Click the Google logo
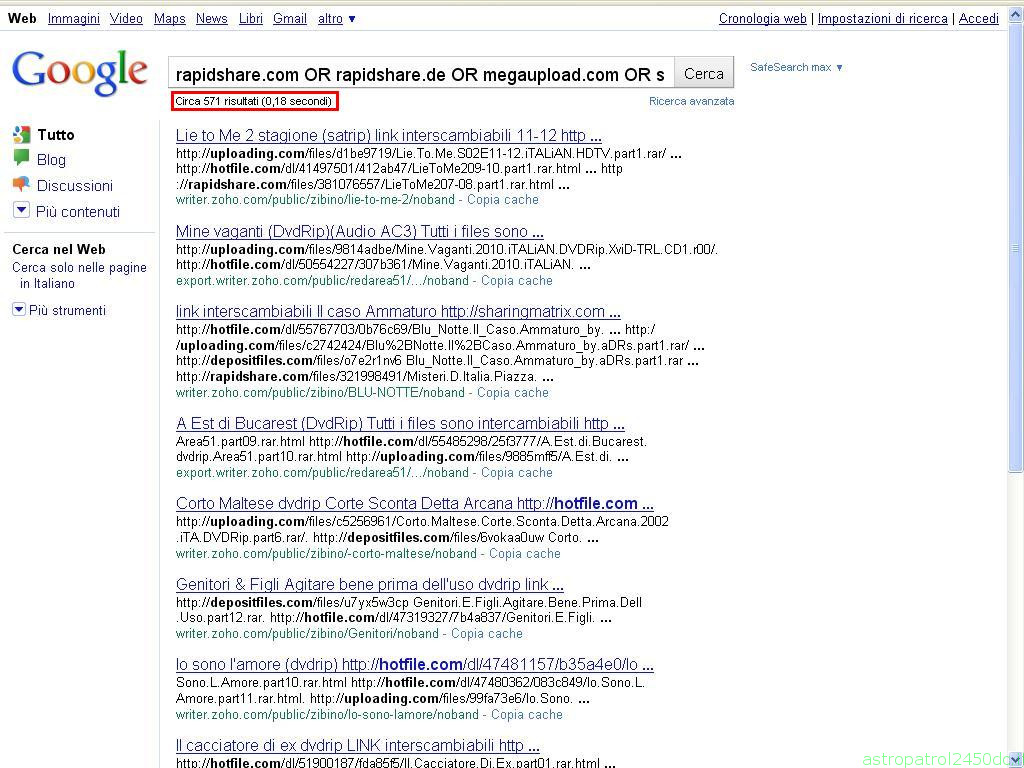 [80, 74]
